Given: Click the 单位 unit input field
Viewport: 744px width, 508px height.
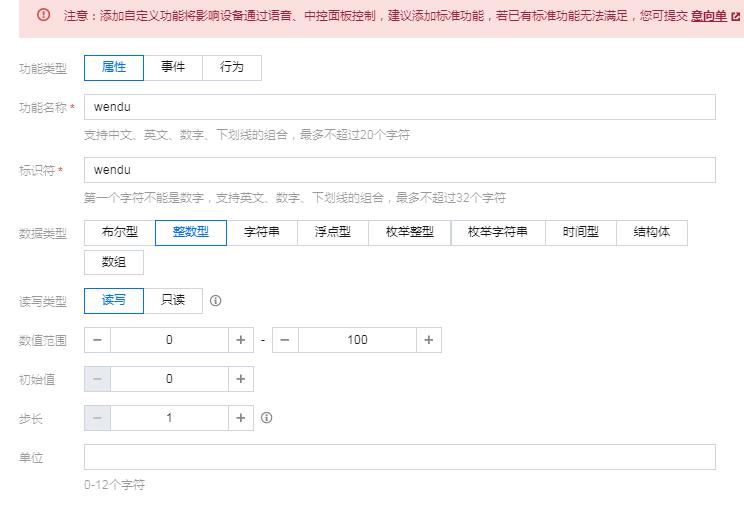Looking at the screenshot, I should click(x=400, y=457).
